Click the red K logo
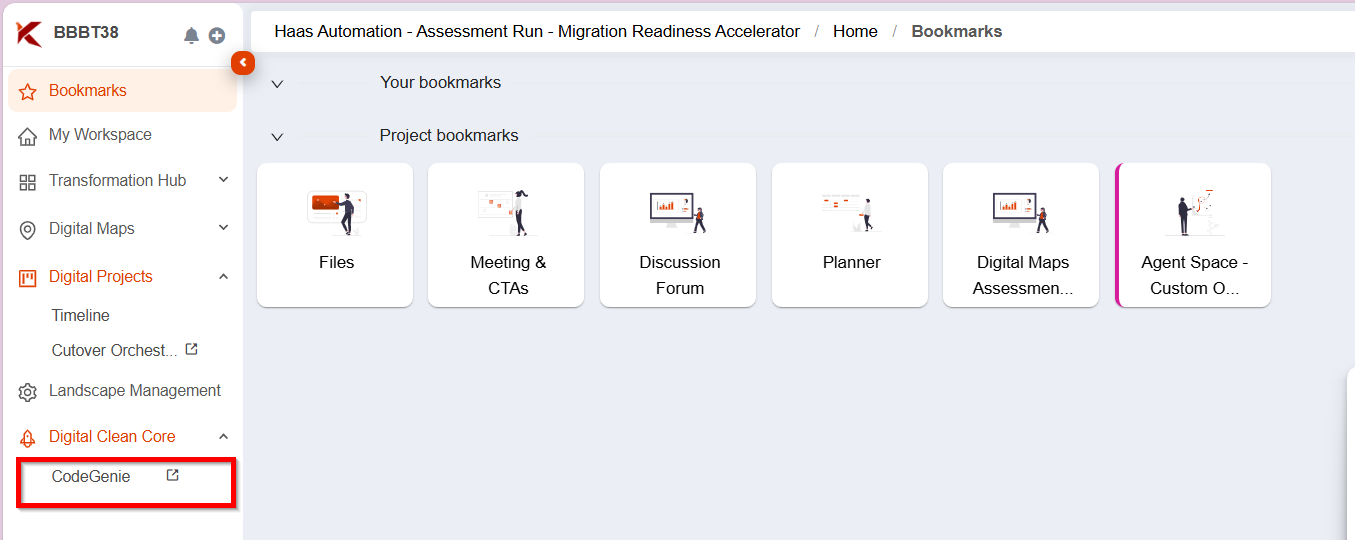The width and height of the screenshot is (1355, 540). coord(29,33)
